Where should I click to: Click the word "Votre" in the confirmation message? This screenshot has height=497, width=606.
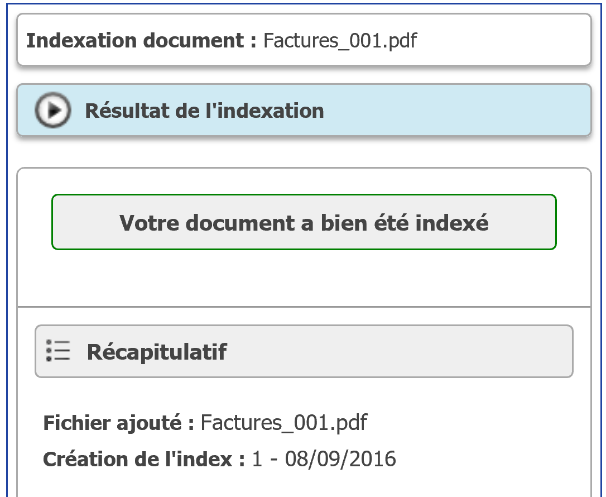147,223
